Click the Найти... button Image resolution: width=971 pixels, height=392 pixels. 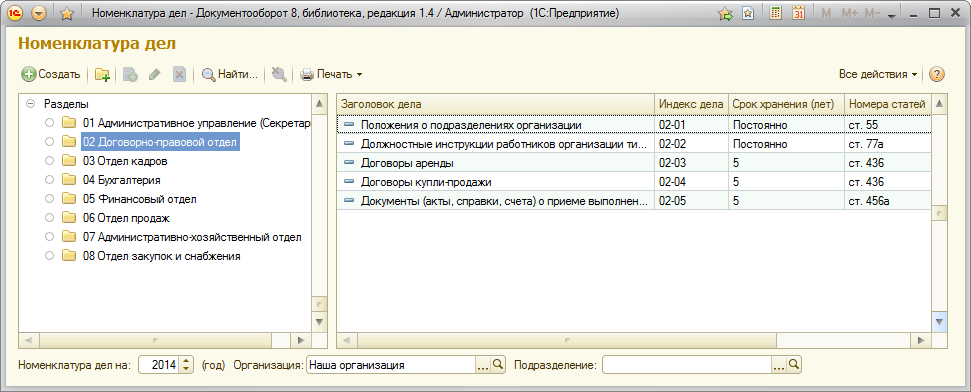point(230,75)
